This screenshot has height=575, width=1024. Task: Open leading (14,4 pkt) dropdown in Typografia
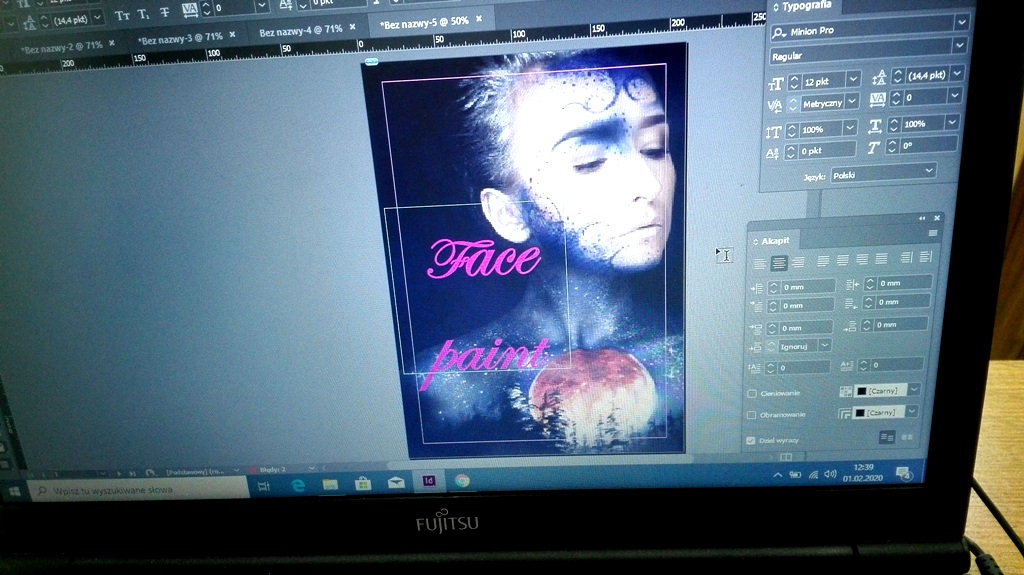pyautogui.click(x=957, y=73)
